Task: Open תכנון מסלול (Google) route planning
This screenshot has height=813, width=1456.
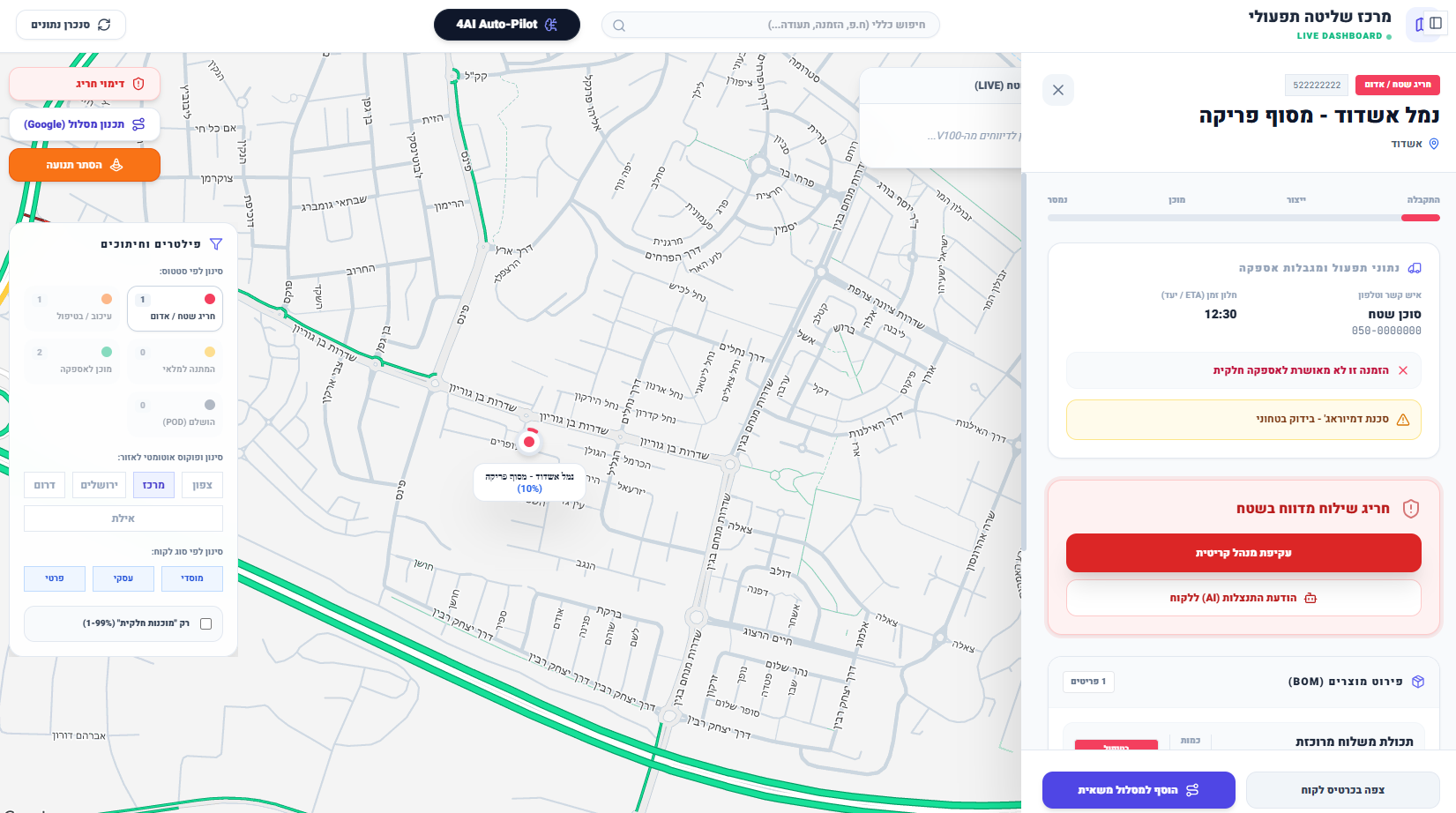Action: (x=85, y=124)
